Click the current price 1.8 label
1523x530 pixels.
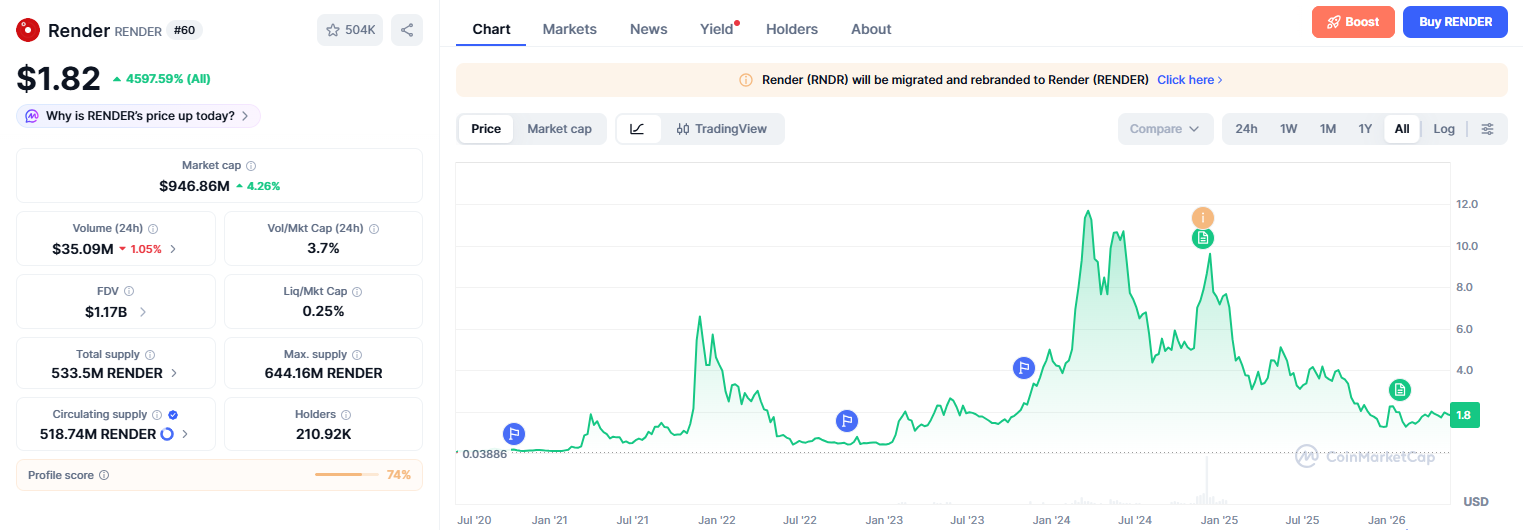[1463, 414]
